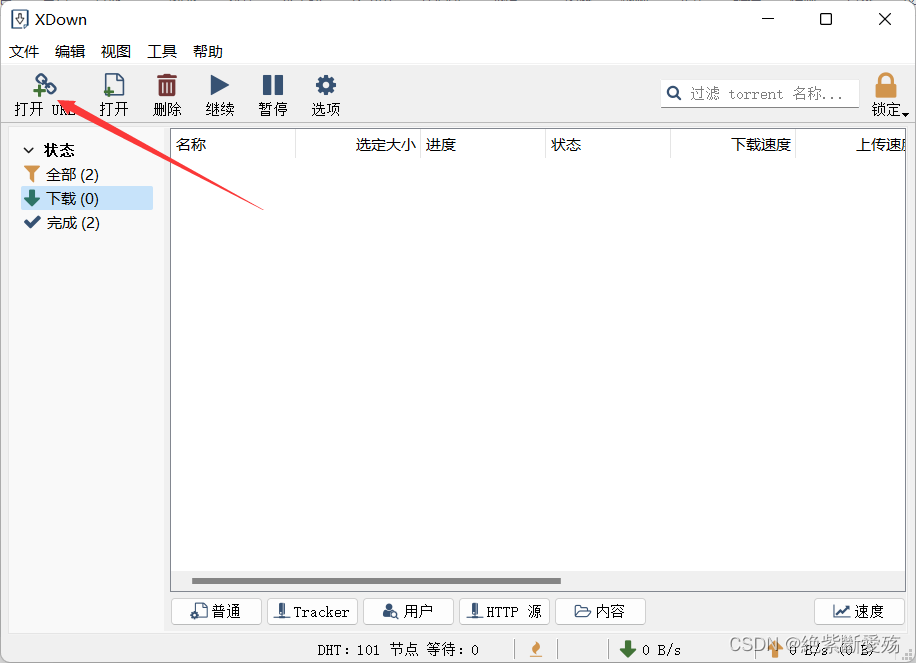Sort by 进度 column header

(483, 144)
